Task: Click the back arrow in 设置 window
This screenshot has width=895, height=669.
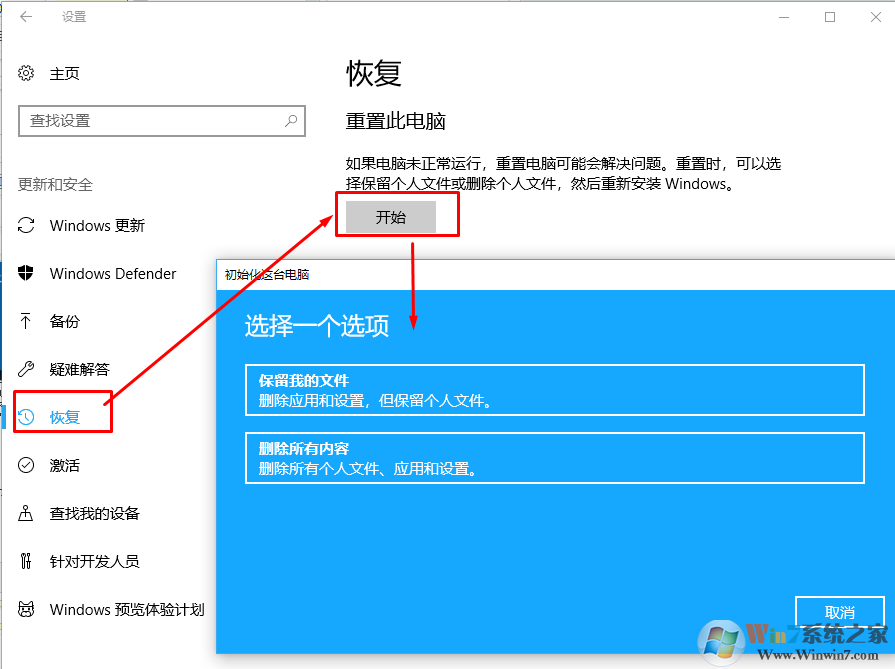Action: coord(23,16)
